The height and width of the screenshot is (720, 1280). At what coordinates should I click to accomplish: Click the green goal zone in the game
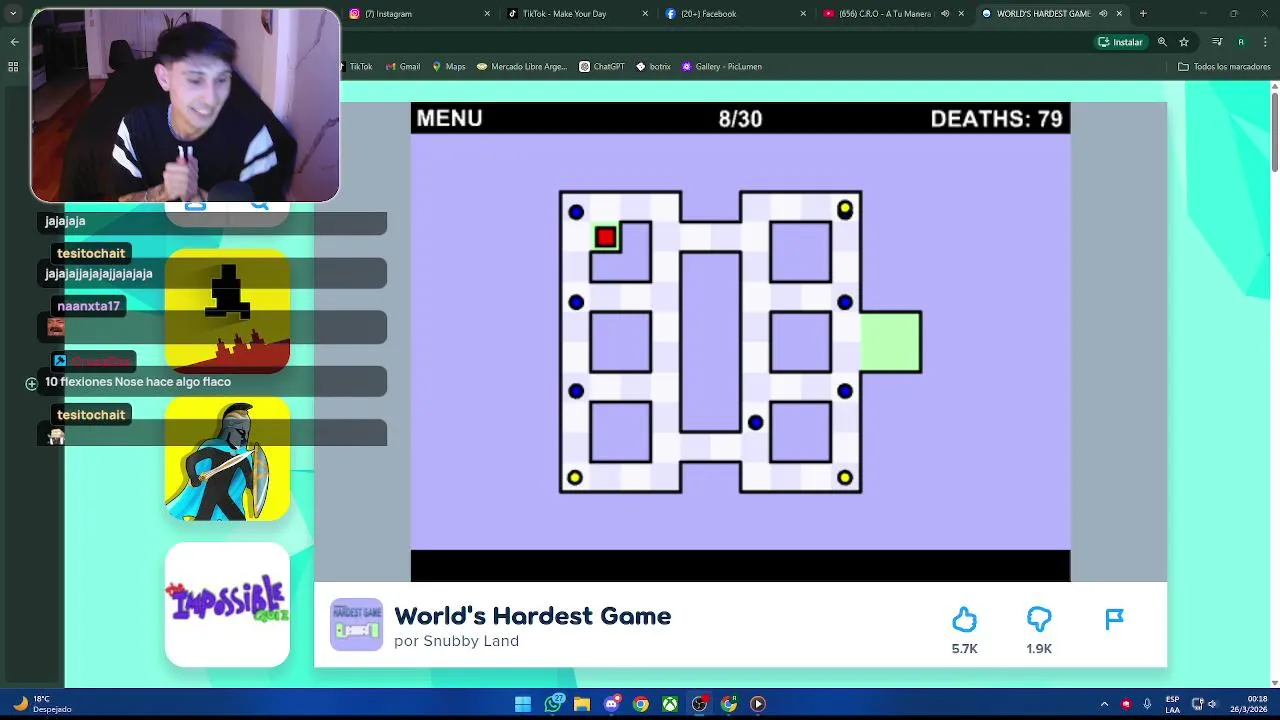pyautogui.click(x=890, y=342)
